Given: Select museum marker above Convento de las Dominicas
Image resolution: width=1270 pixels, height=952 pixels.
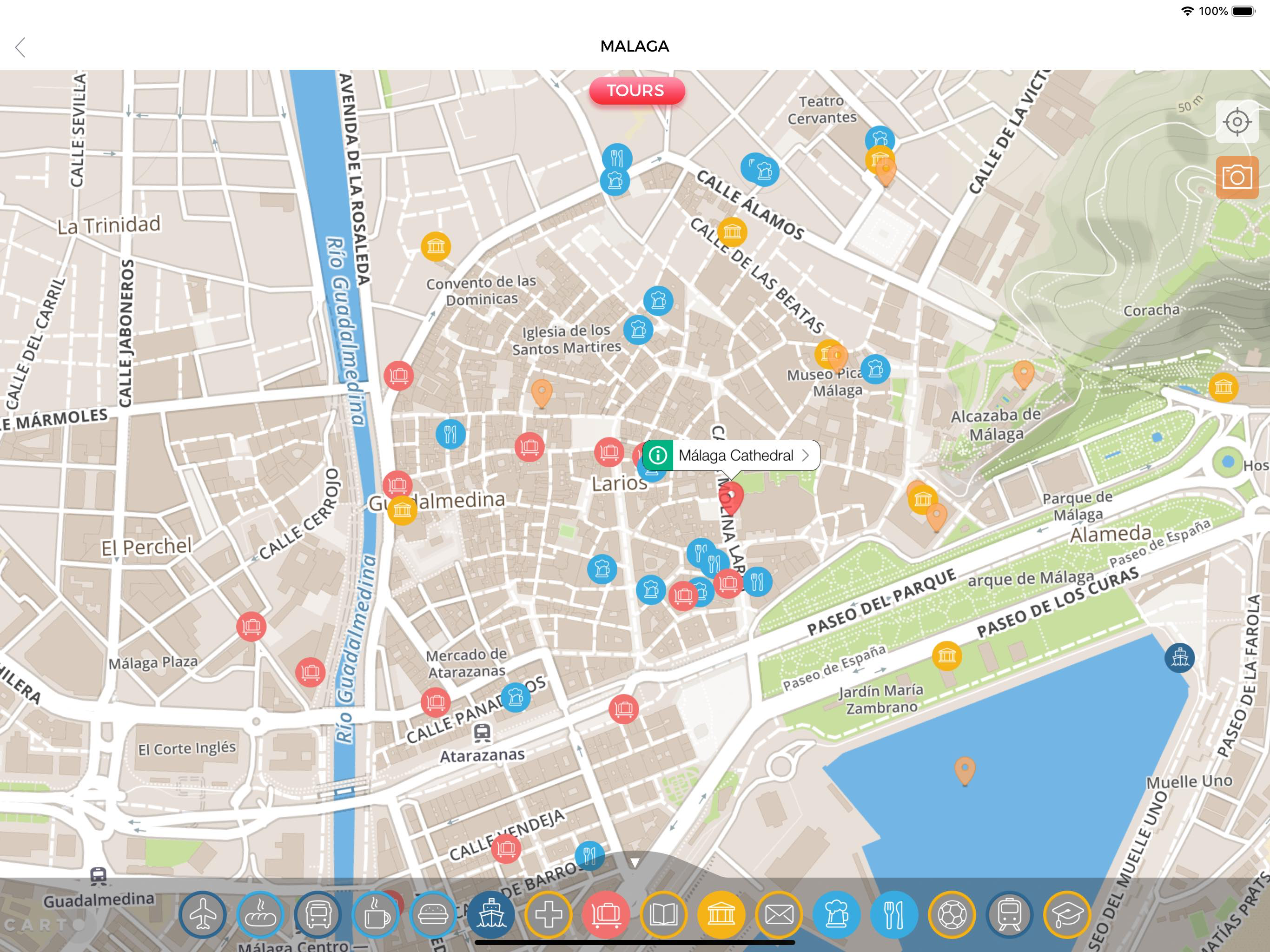Looking at the screenshot, I should (436, 247).
